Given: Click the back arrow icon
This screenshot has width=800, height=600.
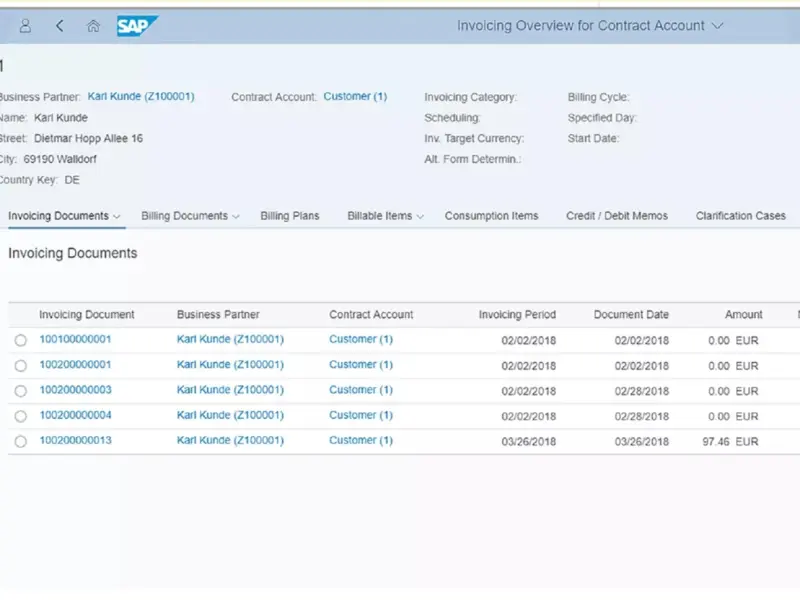Looking at the screenshot, I should 59,26.
